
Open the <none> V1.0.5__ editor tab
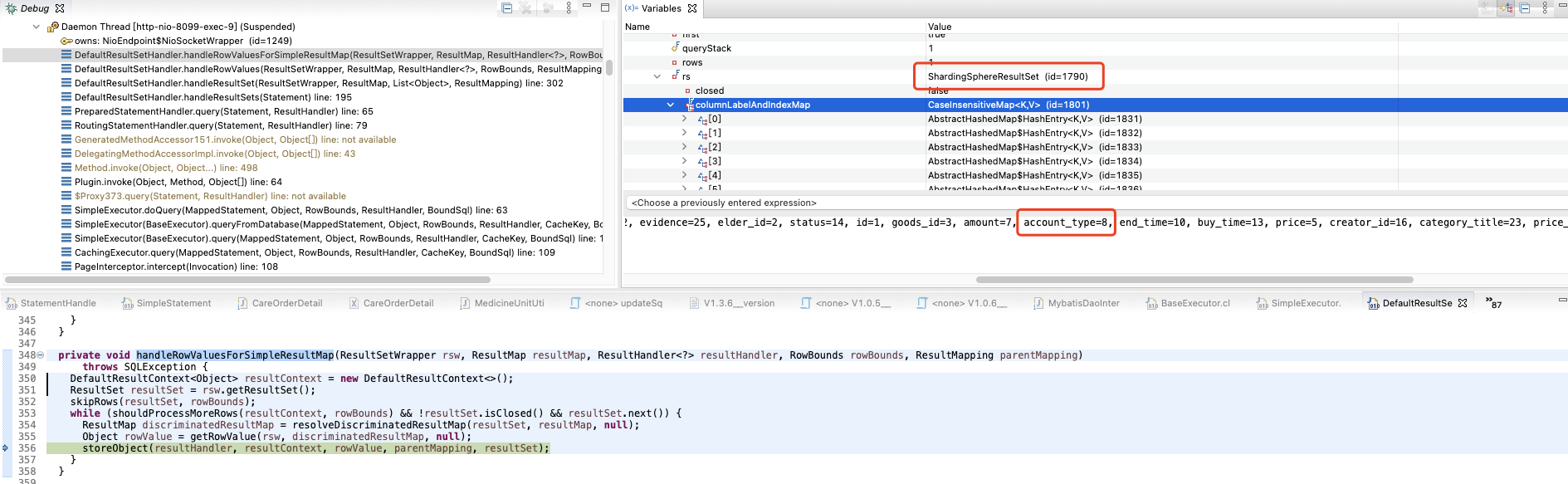846,303
